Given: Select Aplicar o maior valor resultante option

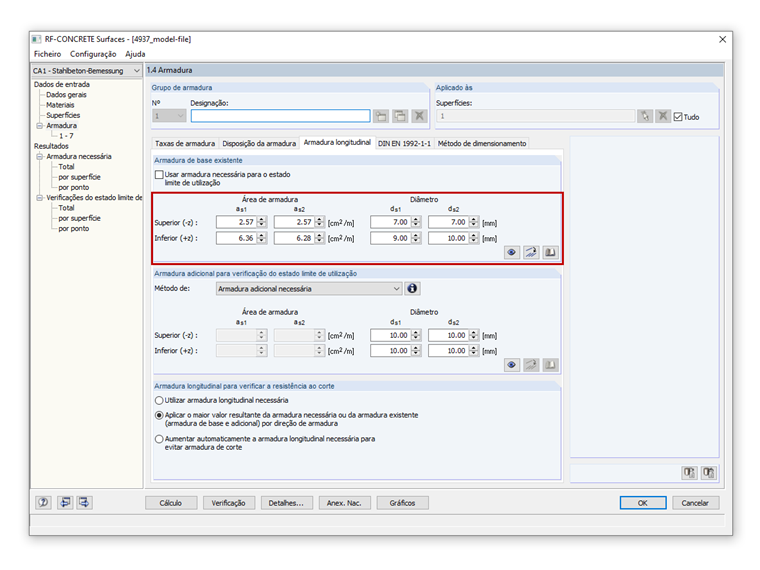Looking at the screenshot, I should (159, 415).
